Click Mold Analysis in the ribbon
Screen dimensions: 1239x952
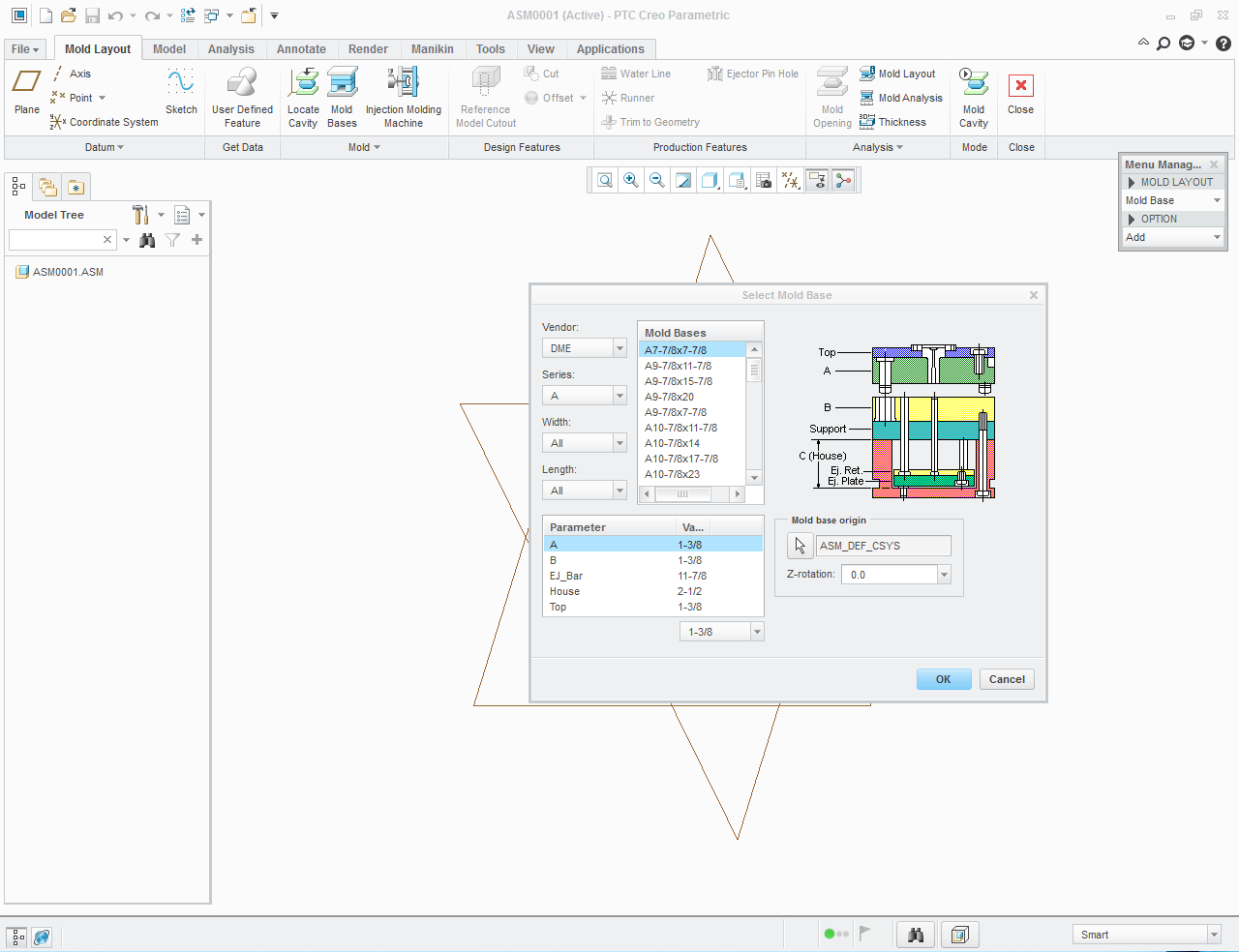click(x=901, y=98)
